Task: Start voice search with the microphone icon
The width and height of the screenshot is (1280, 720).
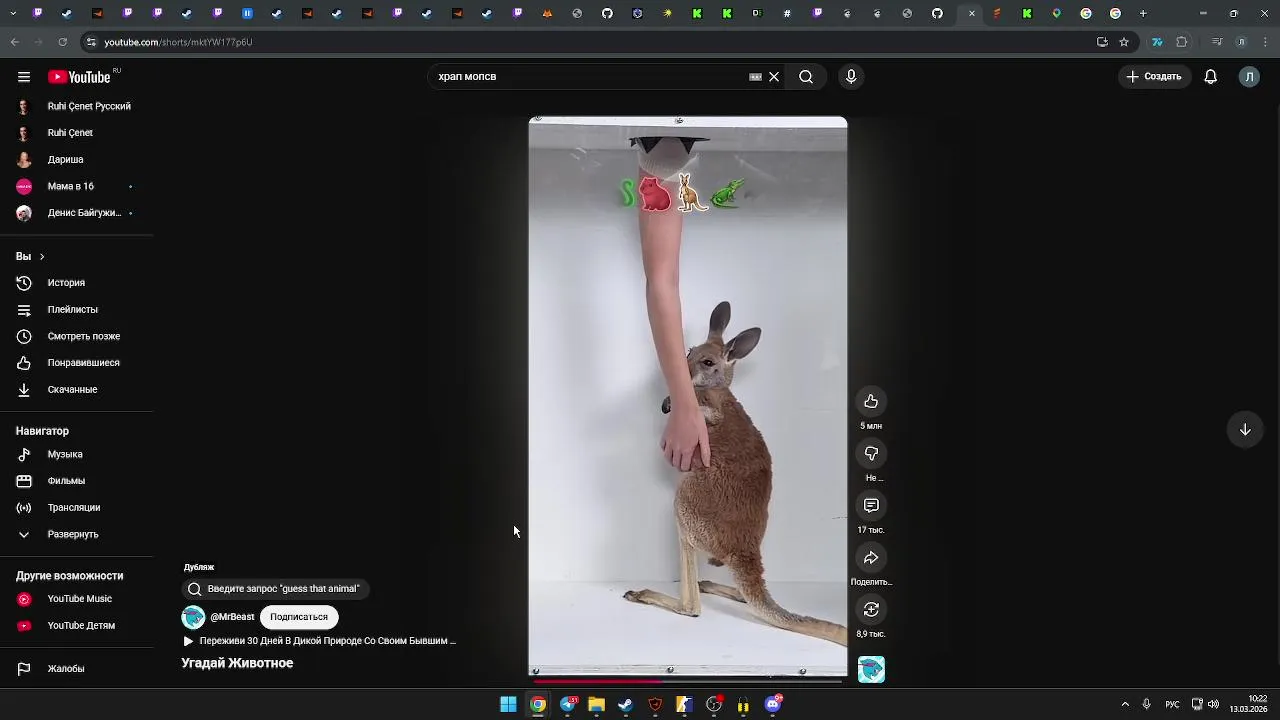Action: [851, 77]
